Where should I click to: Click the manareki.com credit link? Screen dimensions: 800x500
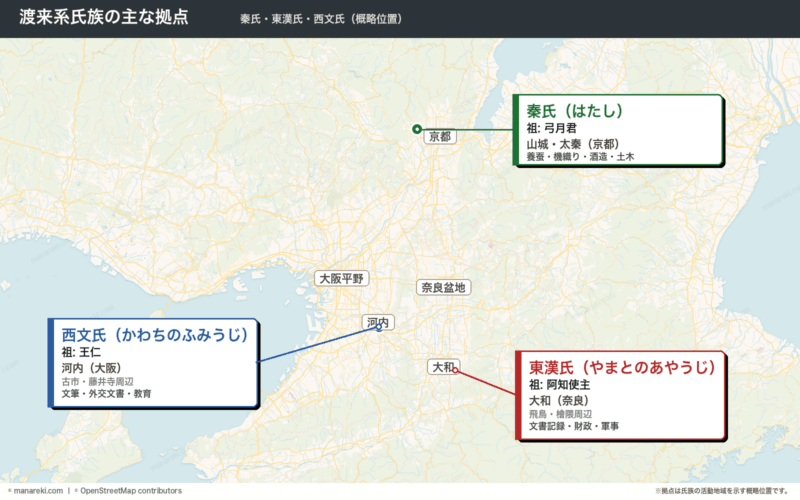[x=35, y=491]
